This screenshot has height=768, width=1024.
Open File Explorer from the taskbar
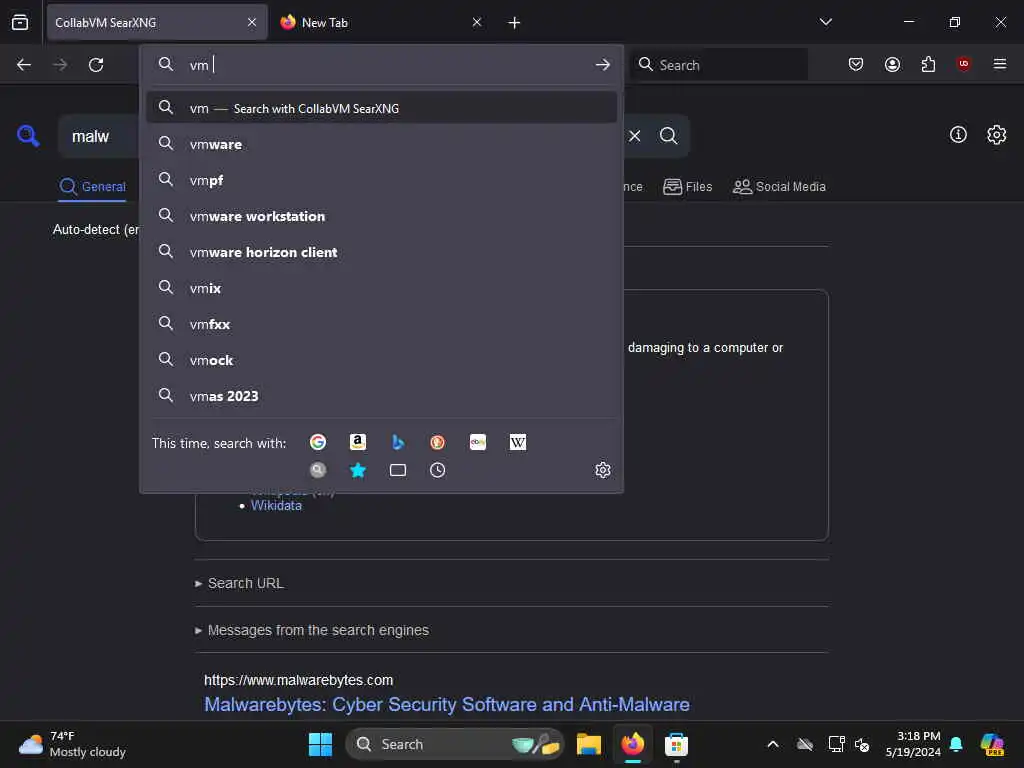pyautogui.click(x=588, y=744)
